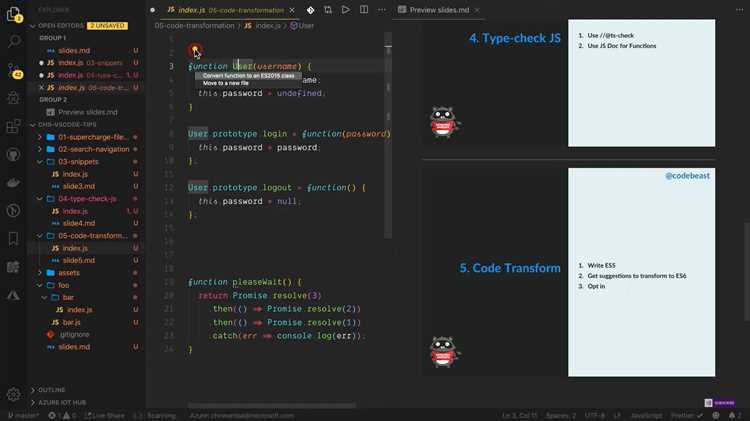Open the Debug view in activity bar
This screenshot has width=750, height=421.
(x=13, y=98)
